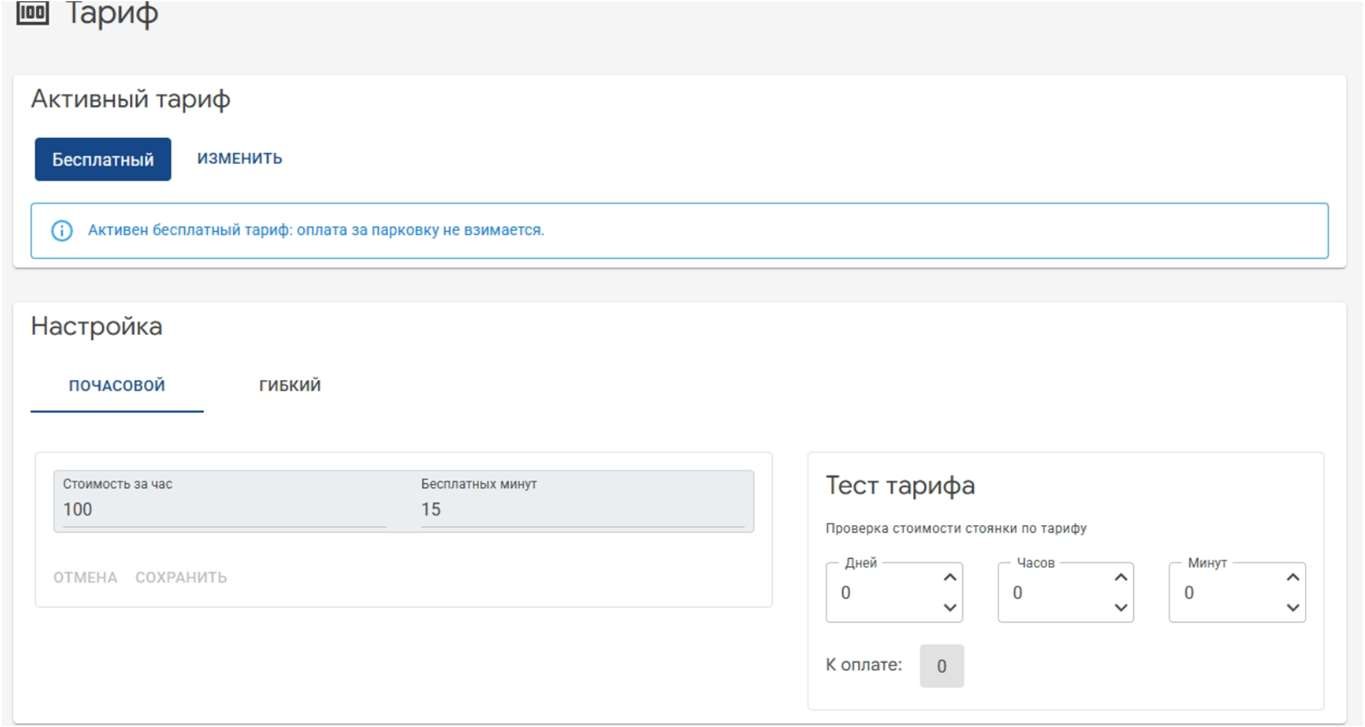This screenshot has height=727, width=1365.
Task: Open the ГИБКИЙ tariff tab
Action: coord(290,386)
